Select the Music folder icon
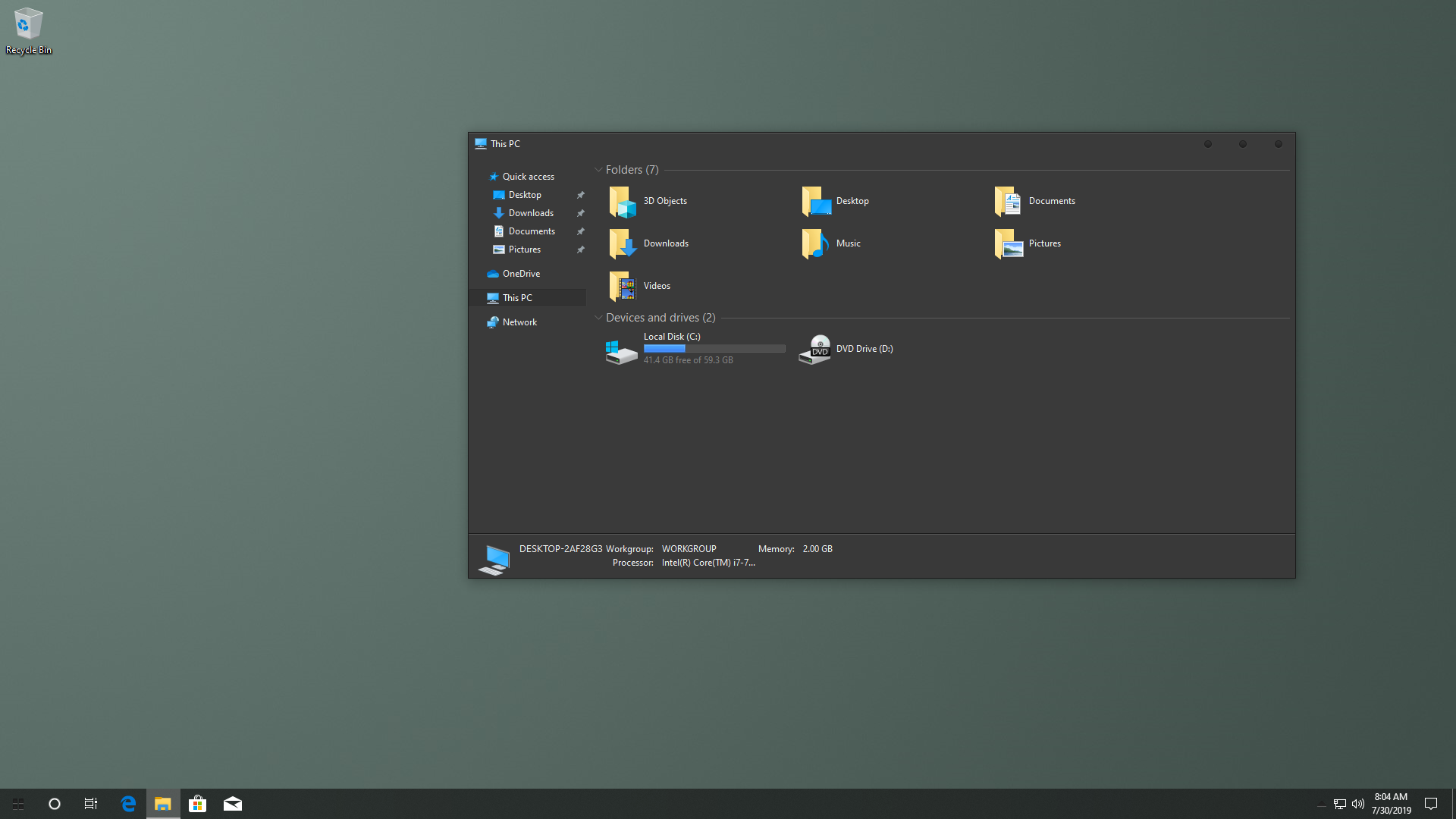The image size is (1456, 819). (x=815, y=244)
